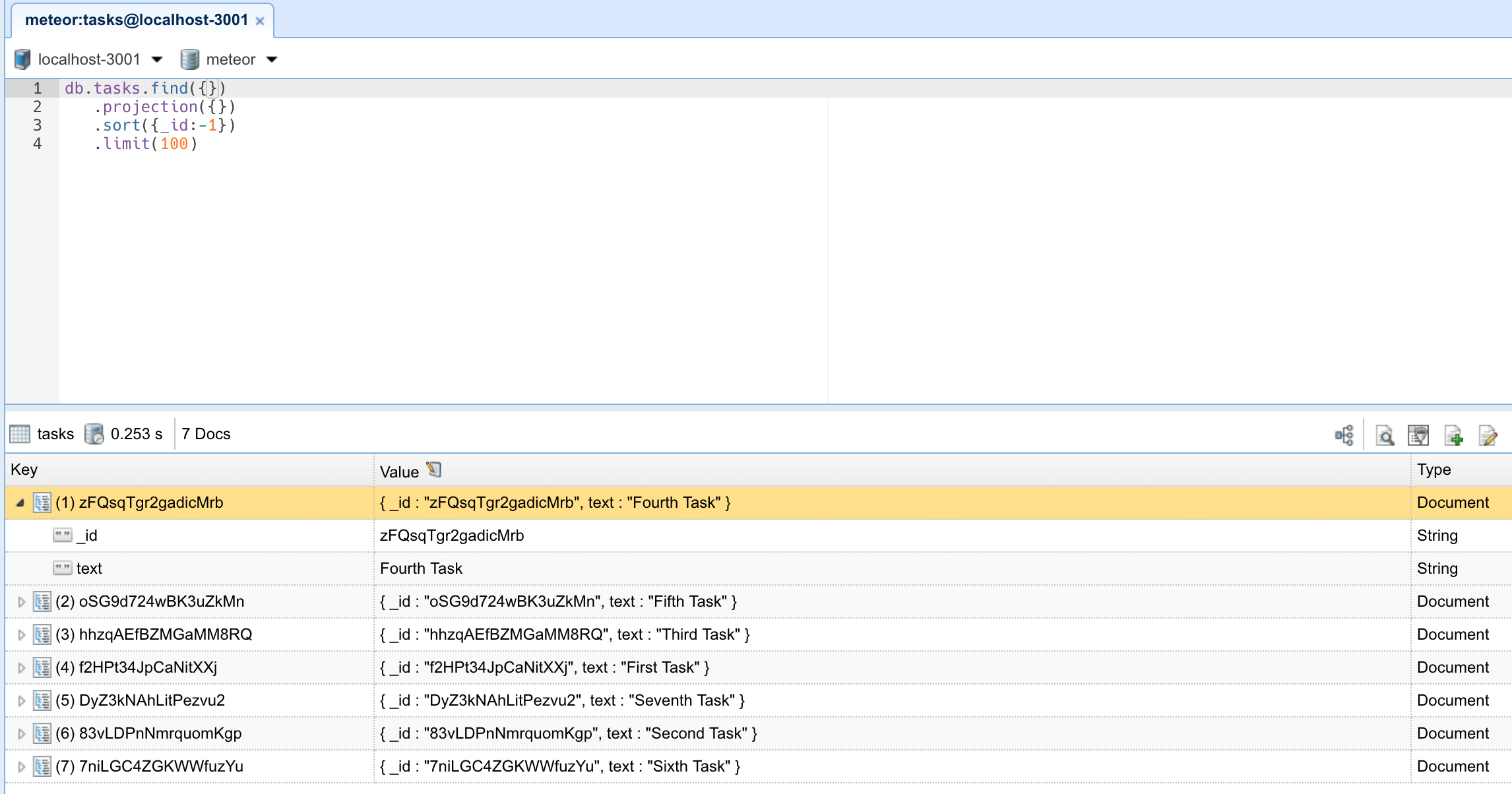Open the meteor database dropdown

coord(272,59)
